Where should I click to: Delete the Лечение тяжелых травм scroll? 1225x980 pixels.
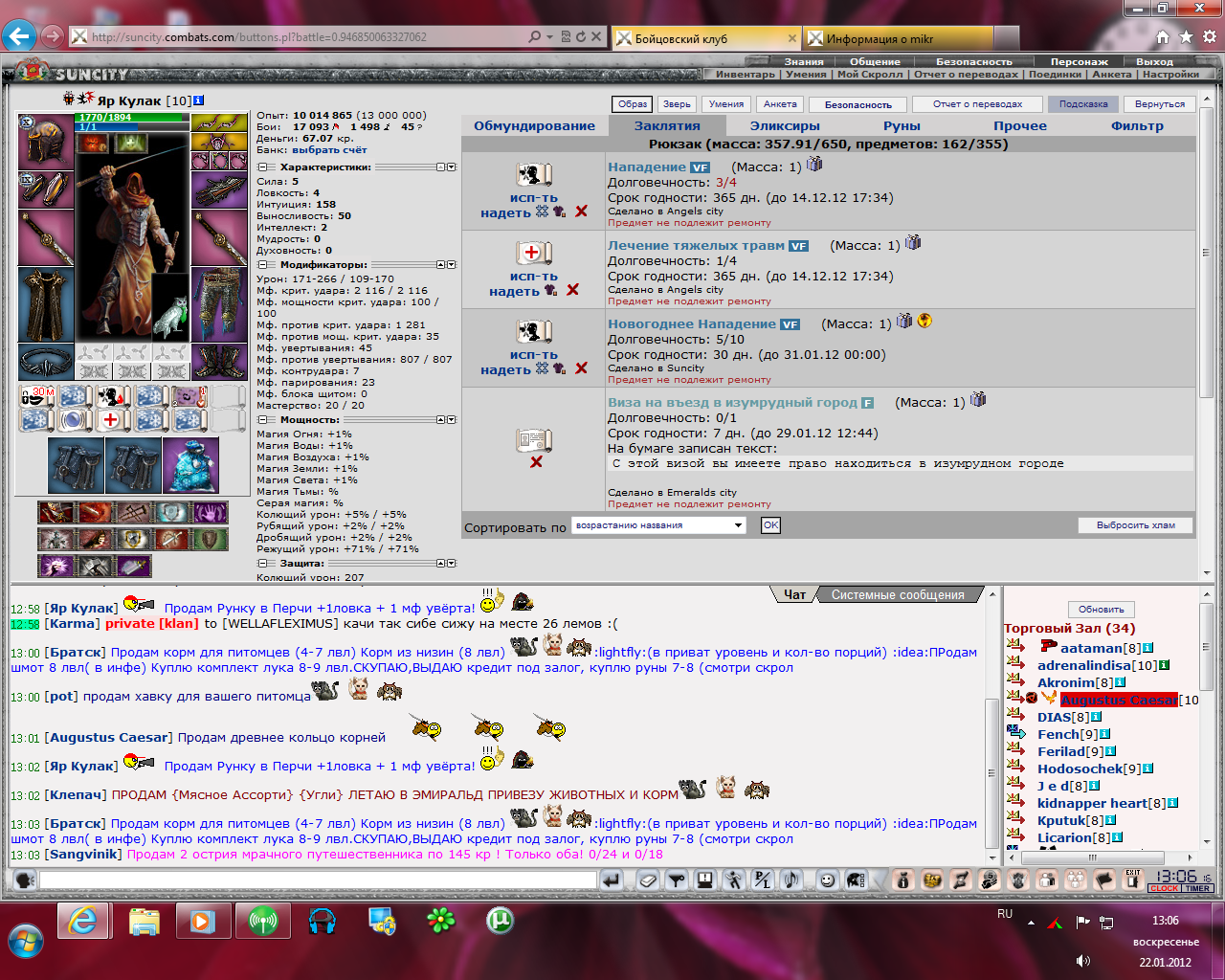(572, 290)
